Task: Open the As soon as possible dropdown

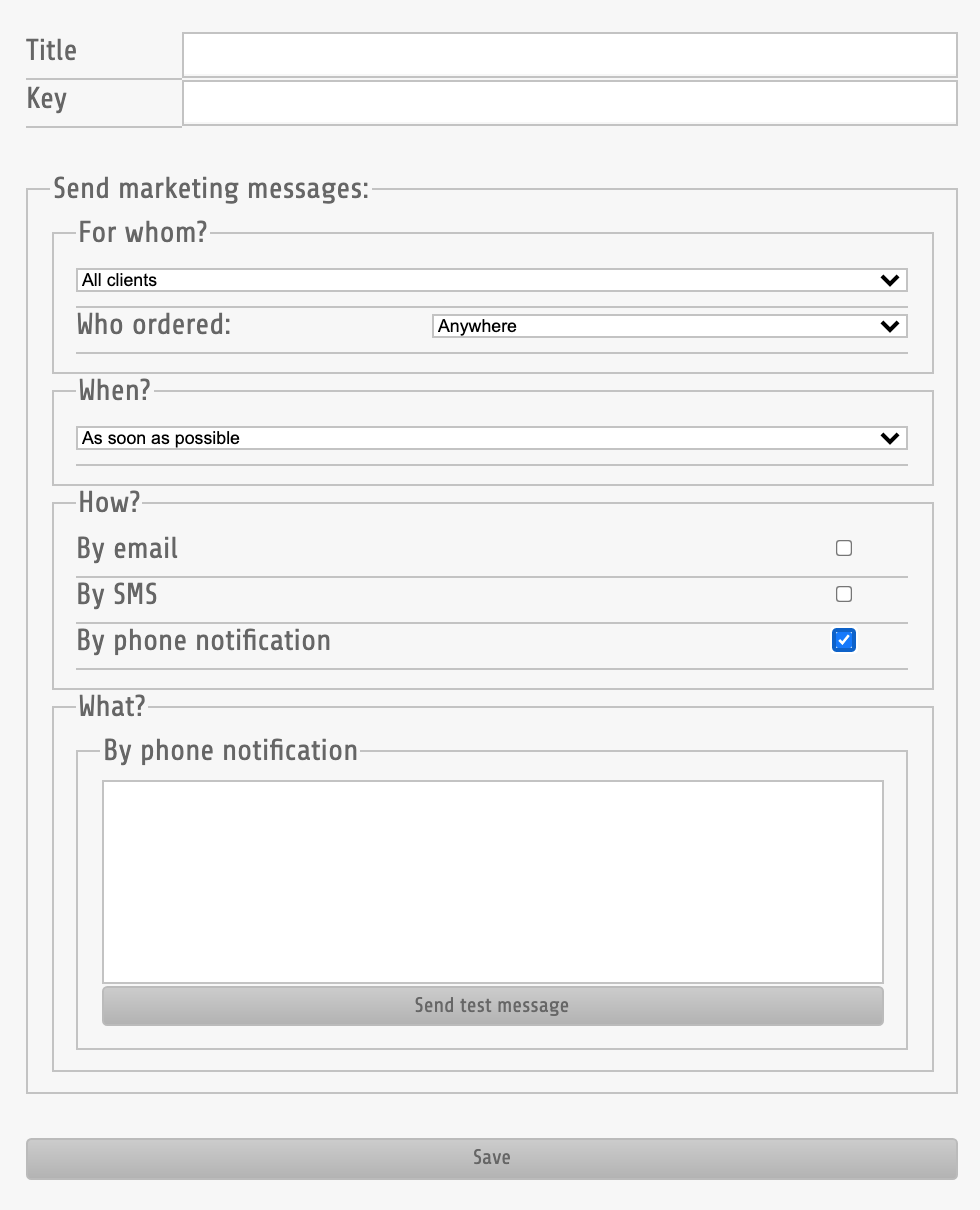Action: click(492, 438)
